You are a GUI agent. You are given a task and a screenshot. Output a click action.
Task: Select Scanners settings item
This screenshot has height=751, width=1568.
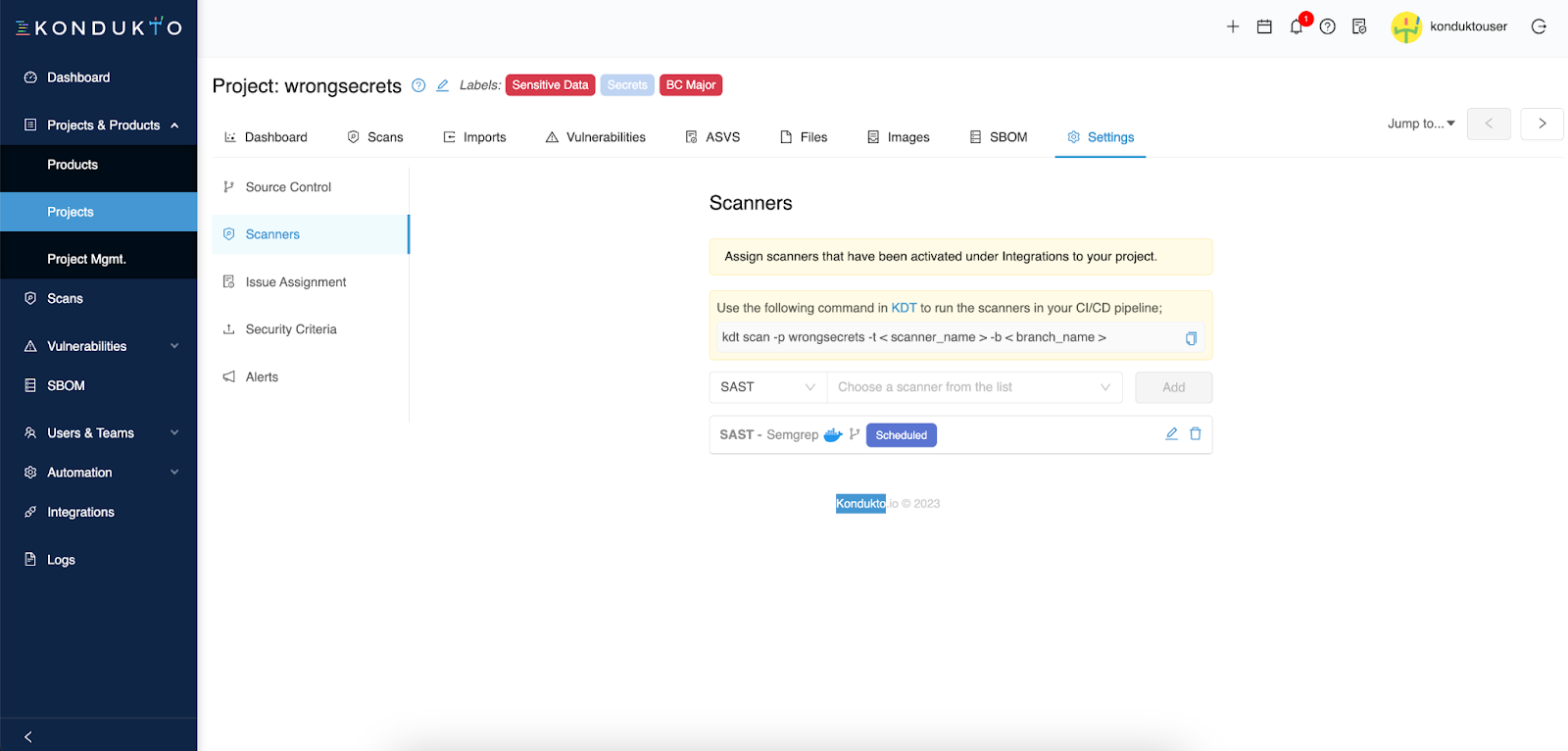click(x=311, y=234)
